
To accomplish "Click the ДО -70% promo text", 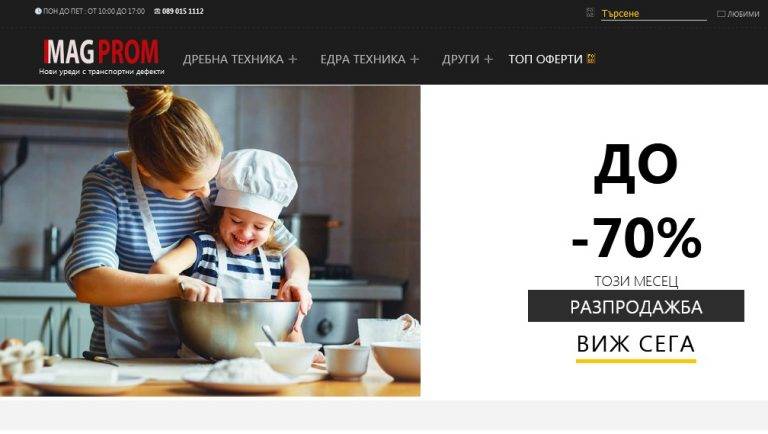I will pyautogui.click(x=636, y=201).
